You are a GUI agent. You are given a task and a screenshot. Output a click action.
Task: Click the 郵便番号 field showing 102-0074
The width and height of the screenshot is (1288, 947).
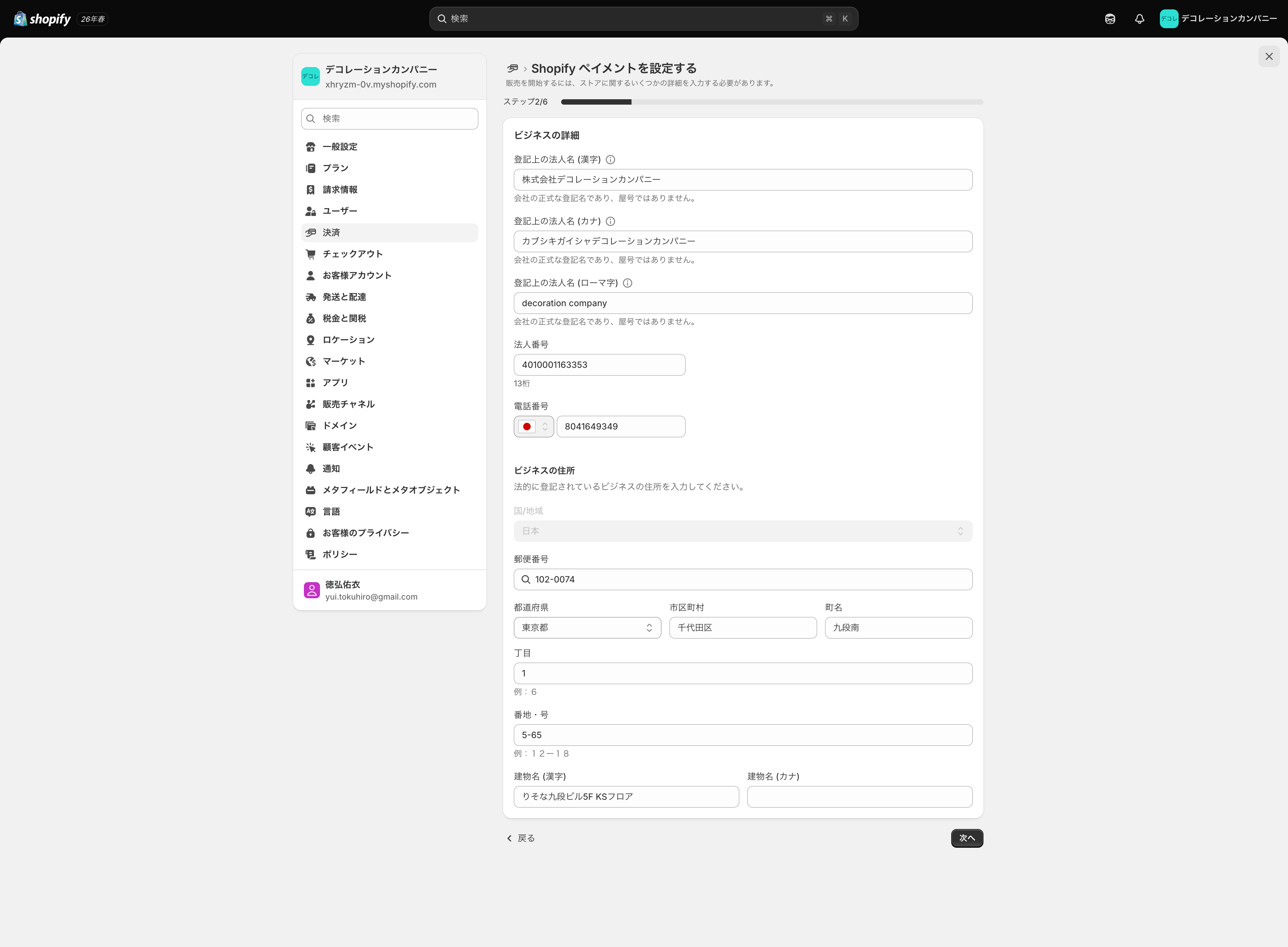click(743, 579)
